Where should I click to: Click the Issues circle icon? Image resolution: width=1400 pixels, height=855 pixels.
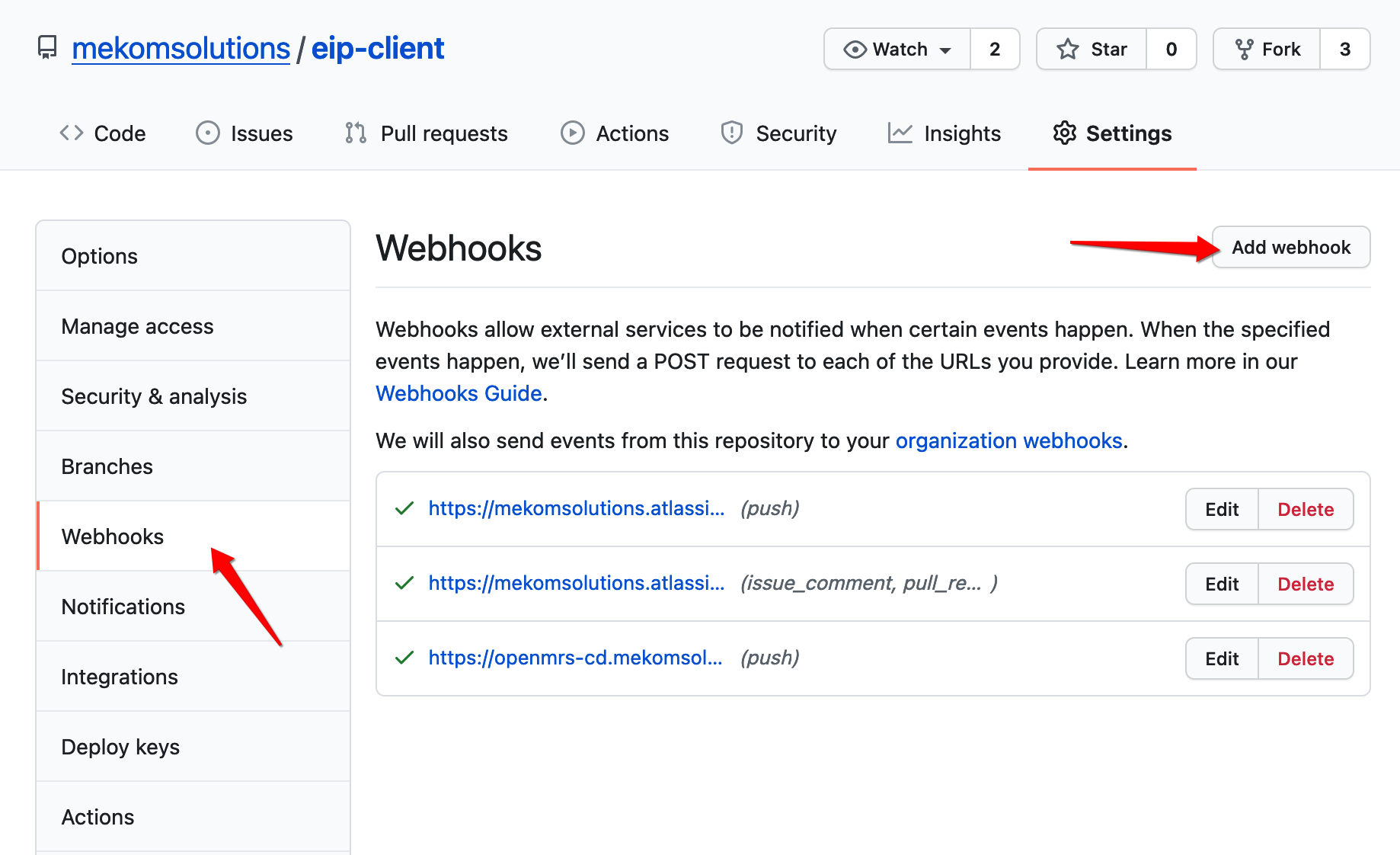click(207, 133)
